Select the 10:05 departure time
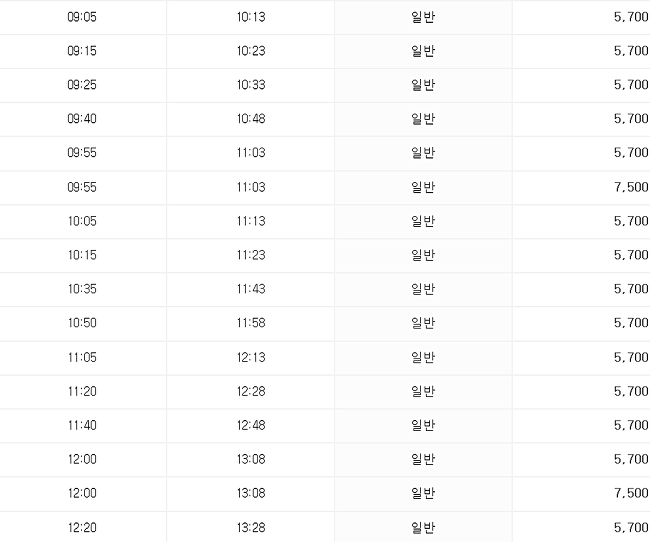This screenshot has height=542, width=650. click(82, 221)
